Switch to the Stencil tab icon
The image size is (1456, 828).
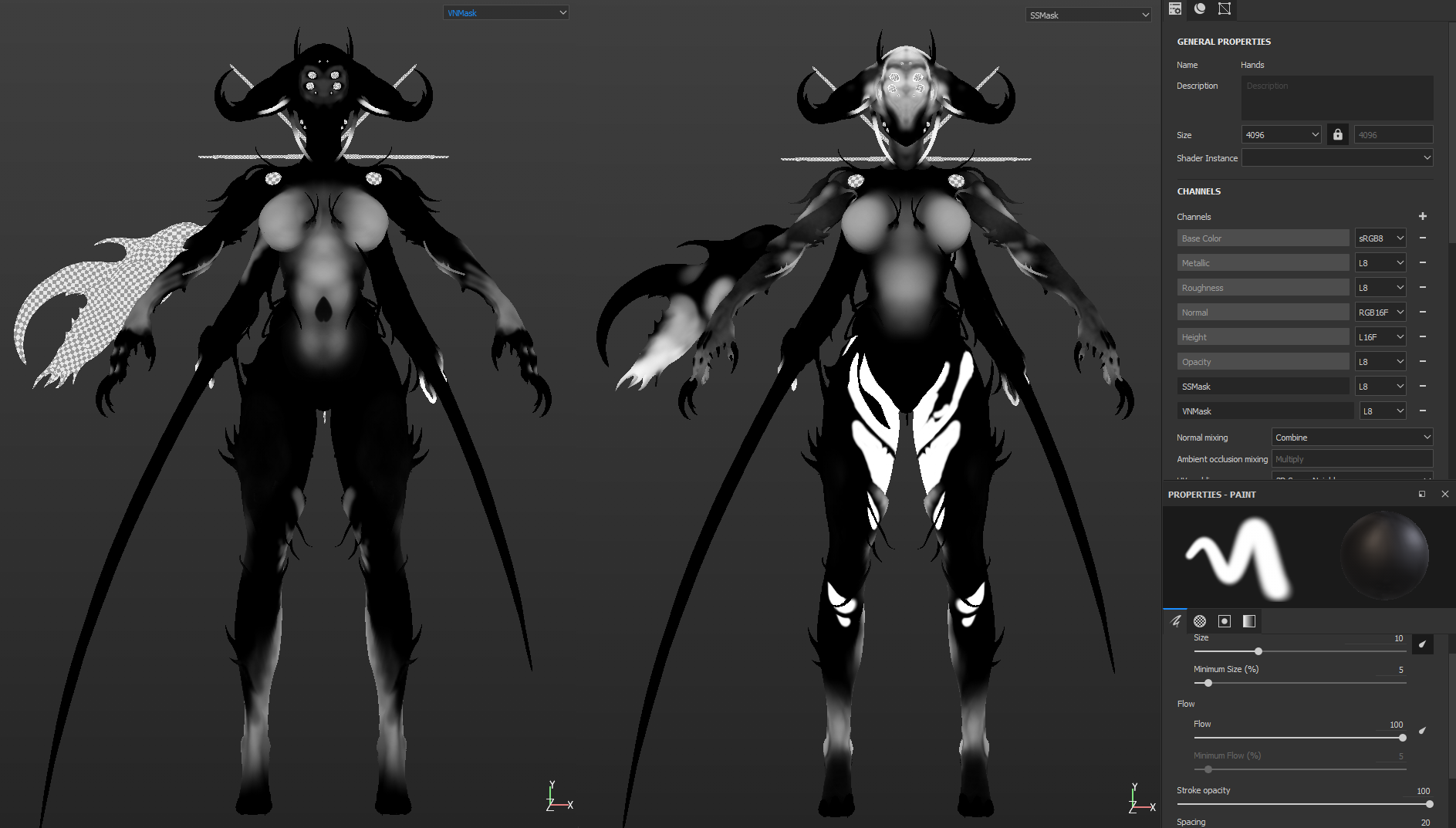coord(1224,620)
